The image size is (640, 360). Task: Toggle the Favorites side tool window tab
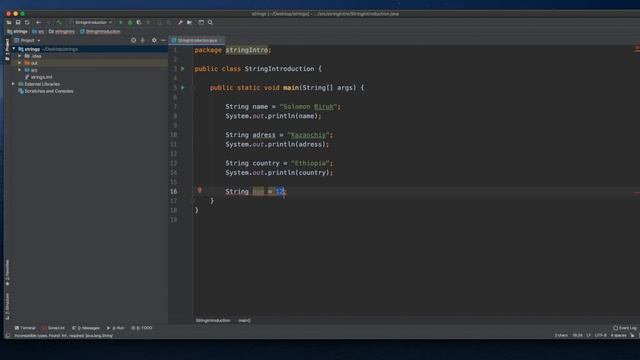pos(7,272)
